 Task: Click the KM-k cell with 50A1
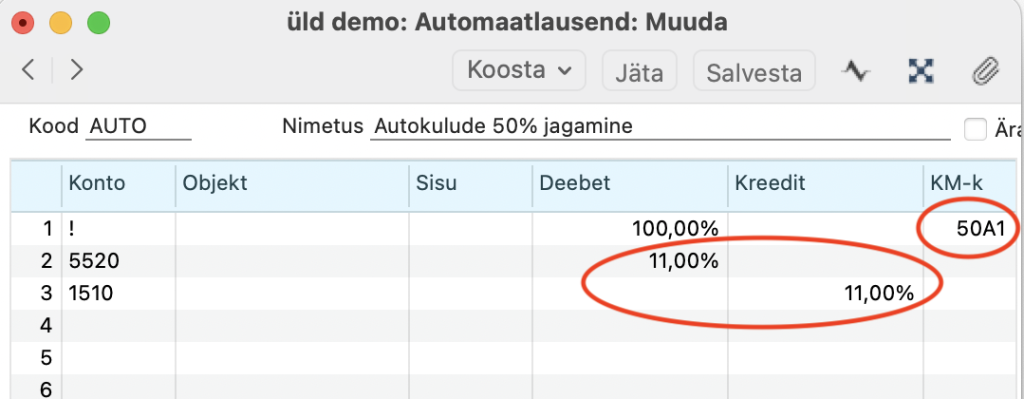click(972, 229)
